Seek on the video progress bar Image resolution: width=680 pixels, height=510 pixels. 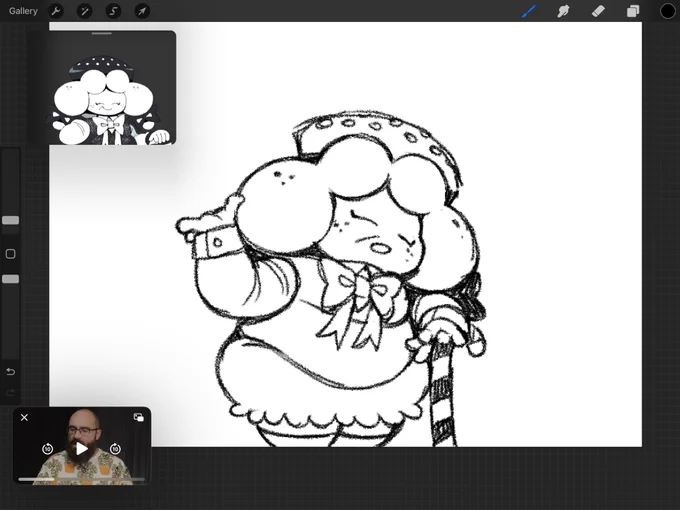click(x=82, y=479)
